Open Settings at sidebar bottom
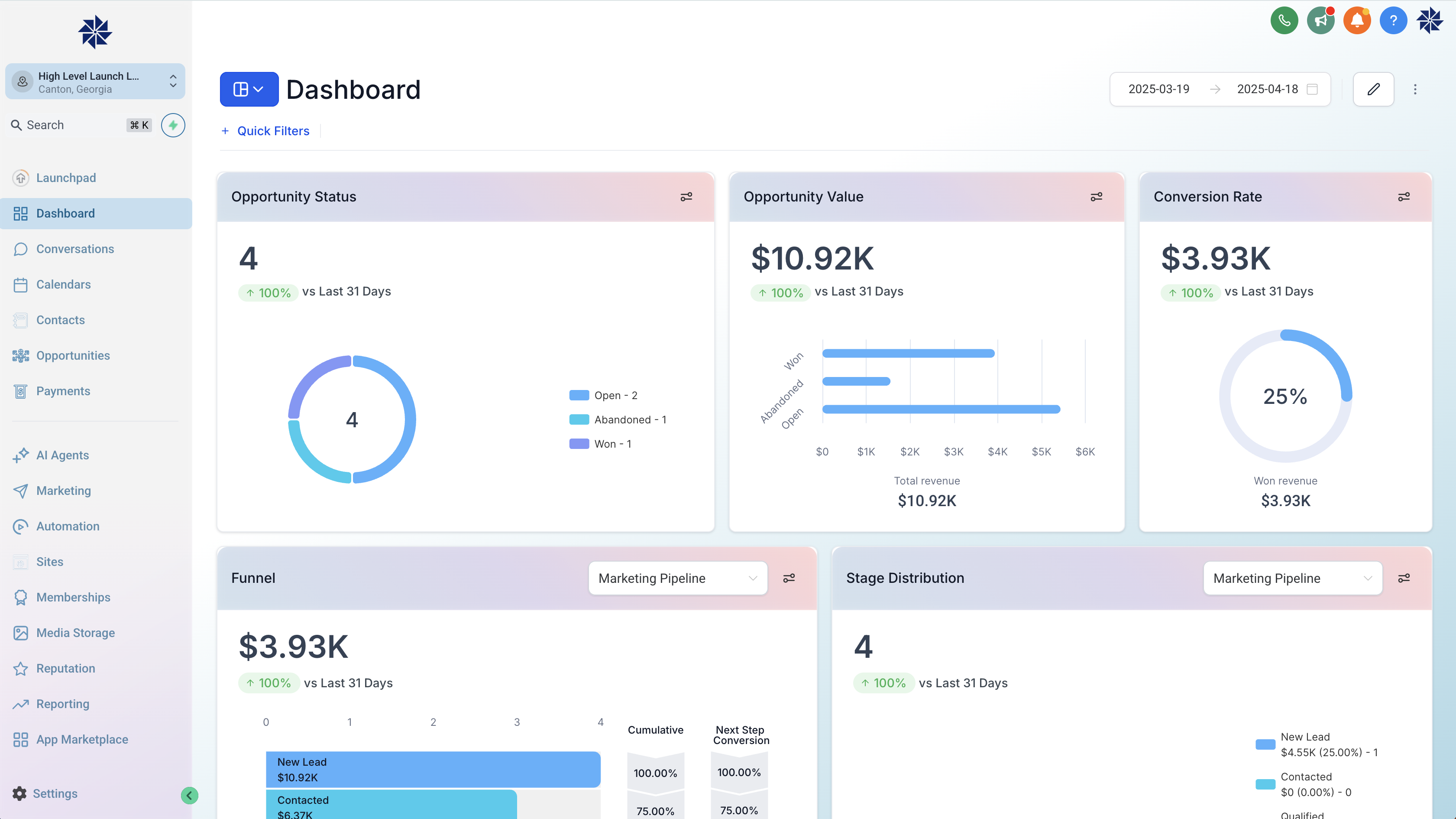1456x819 pixels. 54,793
